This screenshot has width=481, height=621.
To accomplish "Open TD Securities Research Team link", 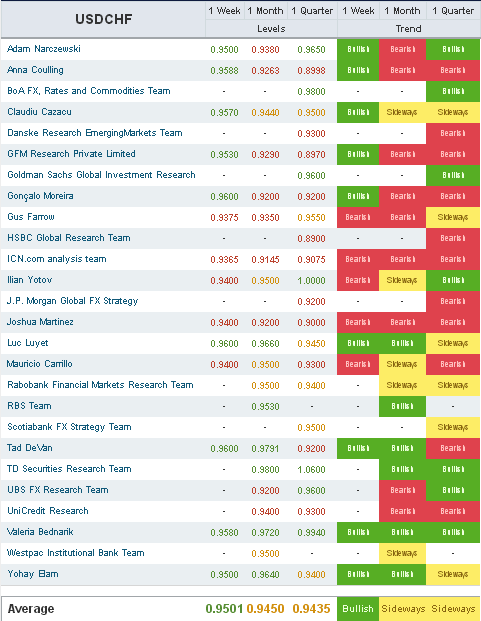I will pos(69,469).
